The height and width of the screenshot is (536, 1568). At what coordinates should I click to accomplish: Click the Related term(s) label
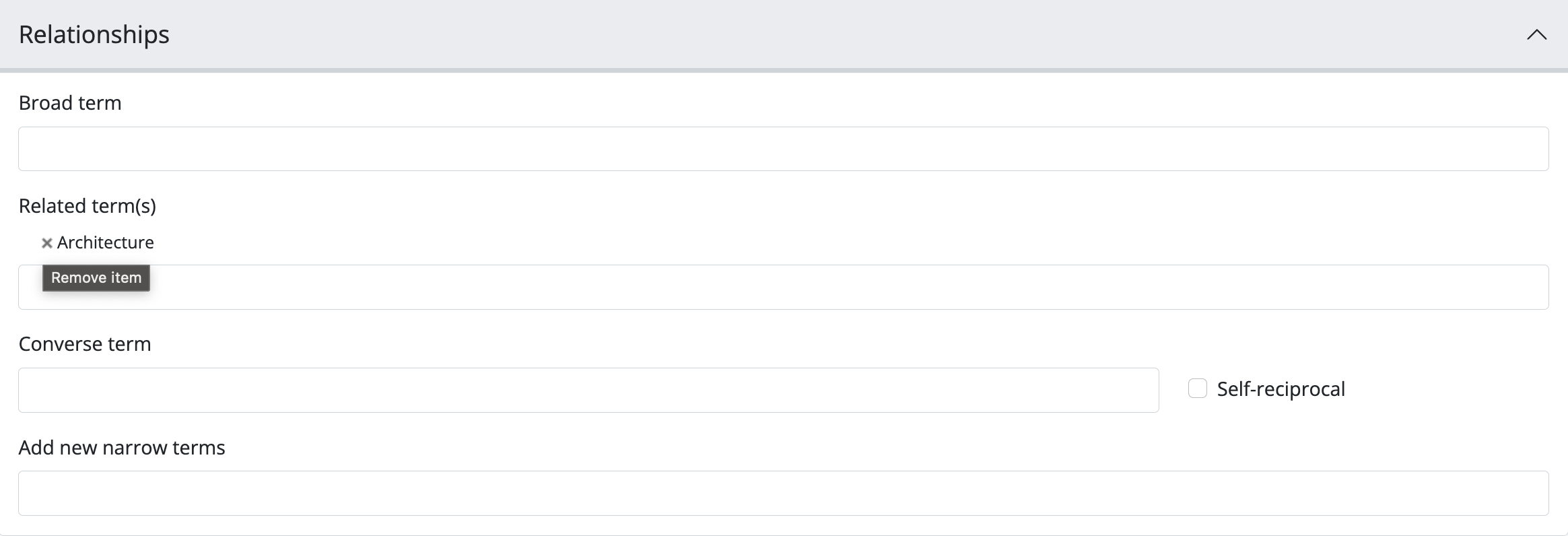[88, 206]
